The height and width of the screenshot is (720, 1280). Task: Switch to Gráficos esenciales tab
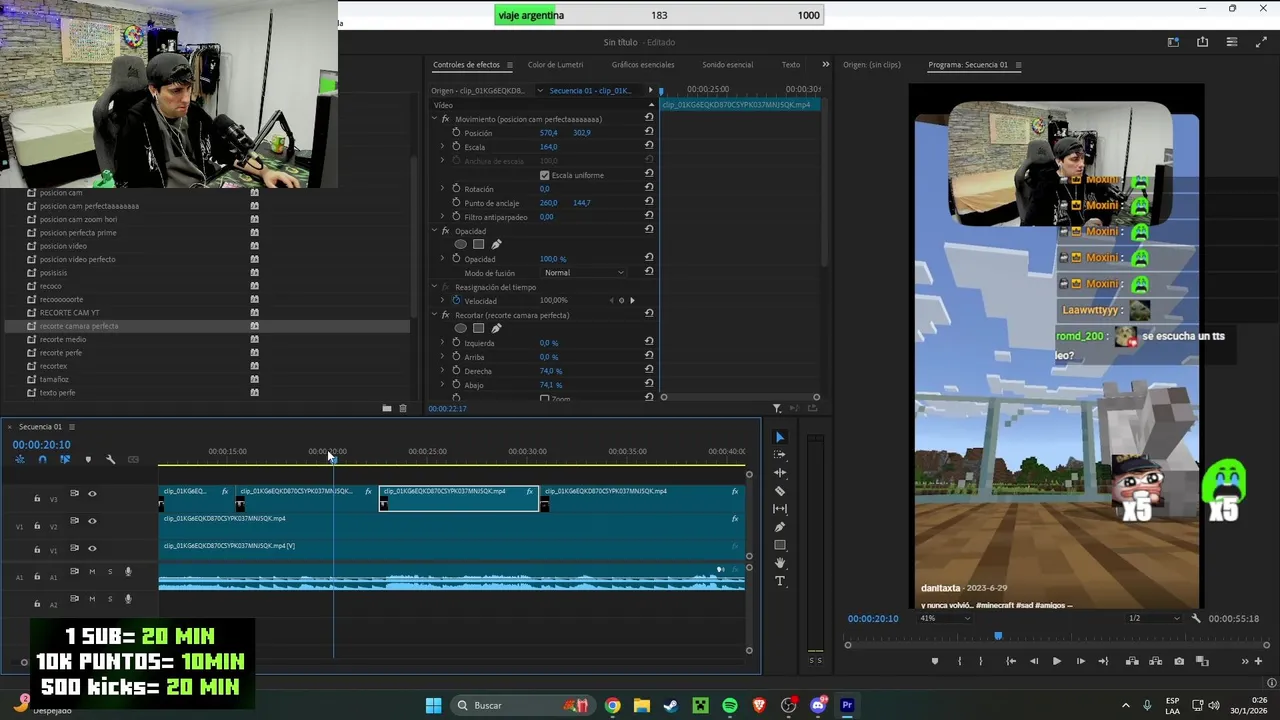[643, 65]
